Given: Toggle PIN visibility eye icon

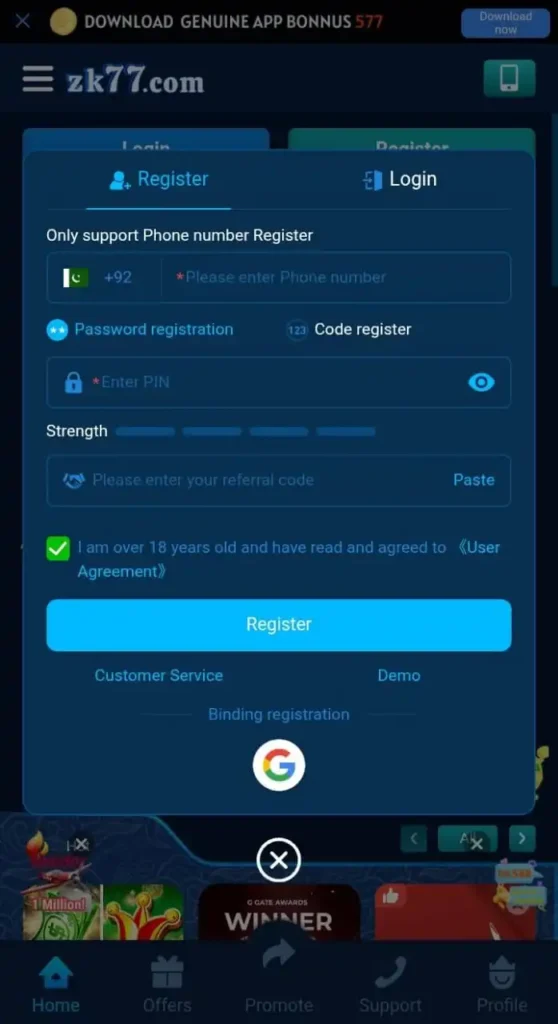Looking at the screenshot, I should [x=482, y=382].
